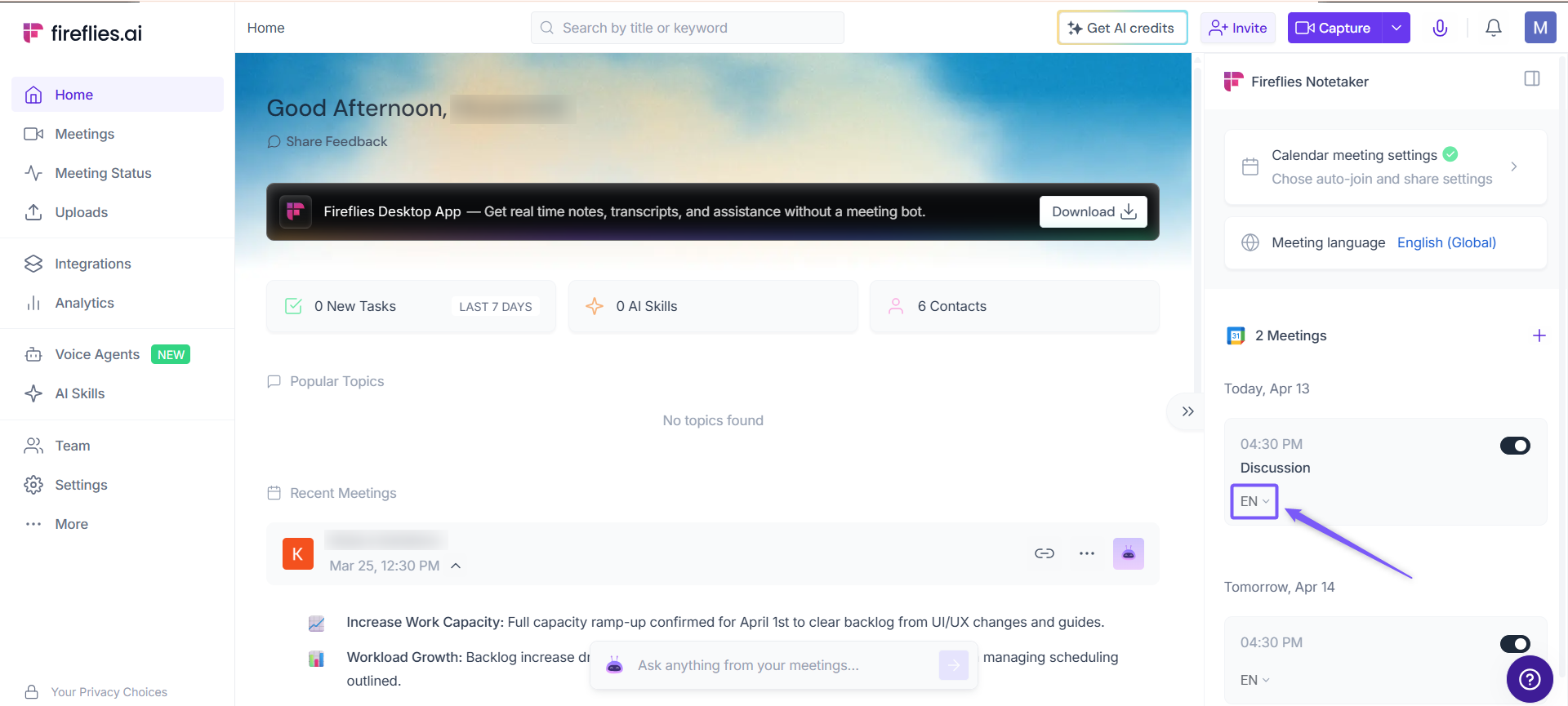Open Voice Agents in sidebar
Screen dimensions: 1568x706
click(118, 354)
